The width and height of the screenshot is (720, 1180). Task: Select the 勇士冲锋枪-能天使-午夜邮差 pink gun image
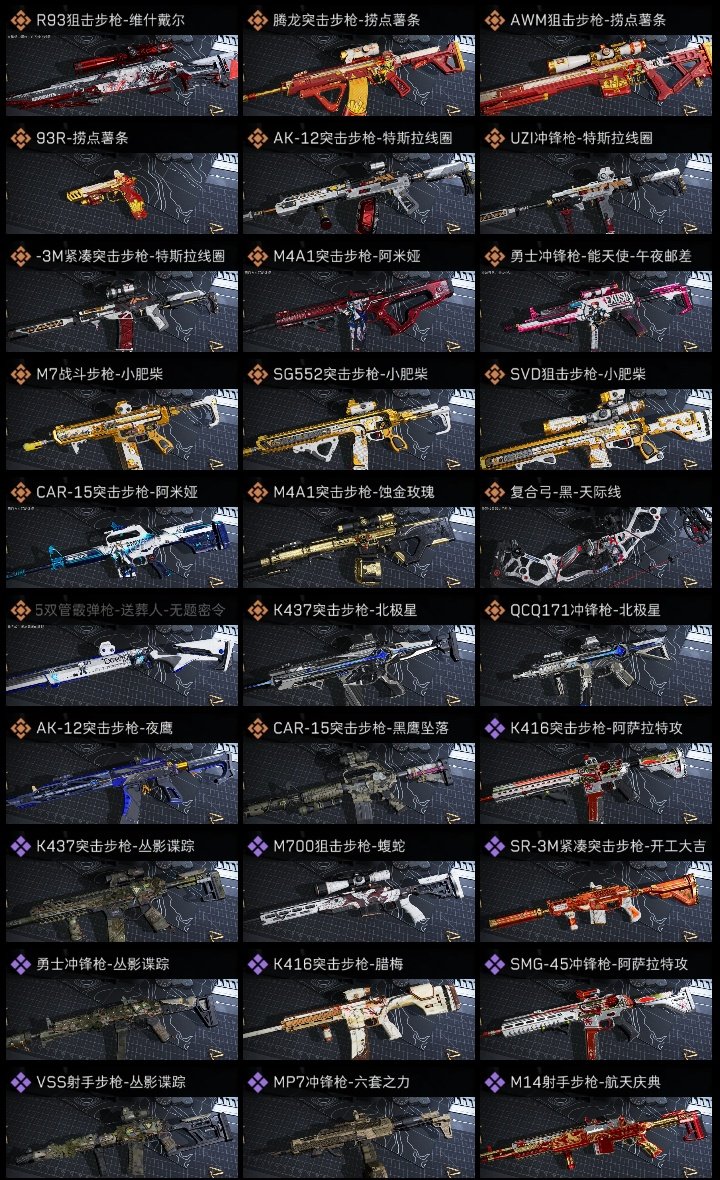(x=596, y=312)
